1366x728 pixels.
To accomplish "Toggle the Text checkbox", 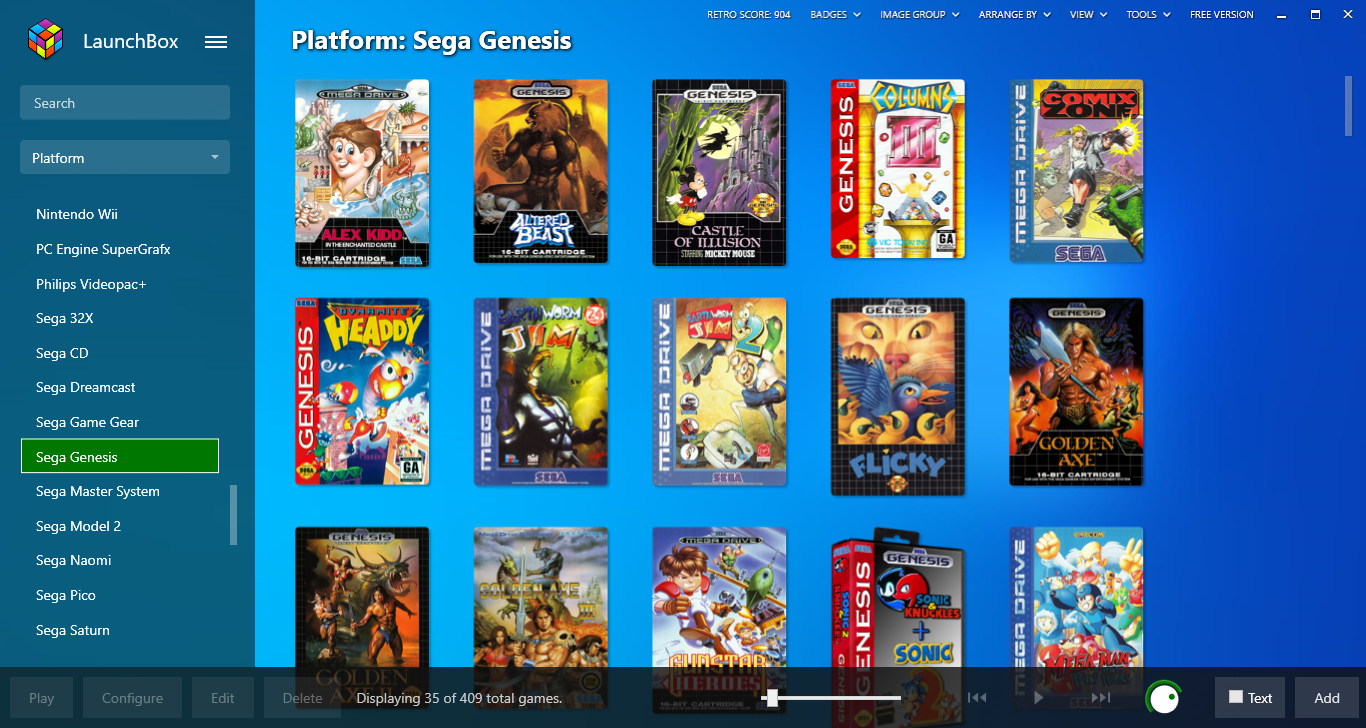I will 1236,697.
